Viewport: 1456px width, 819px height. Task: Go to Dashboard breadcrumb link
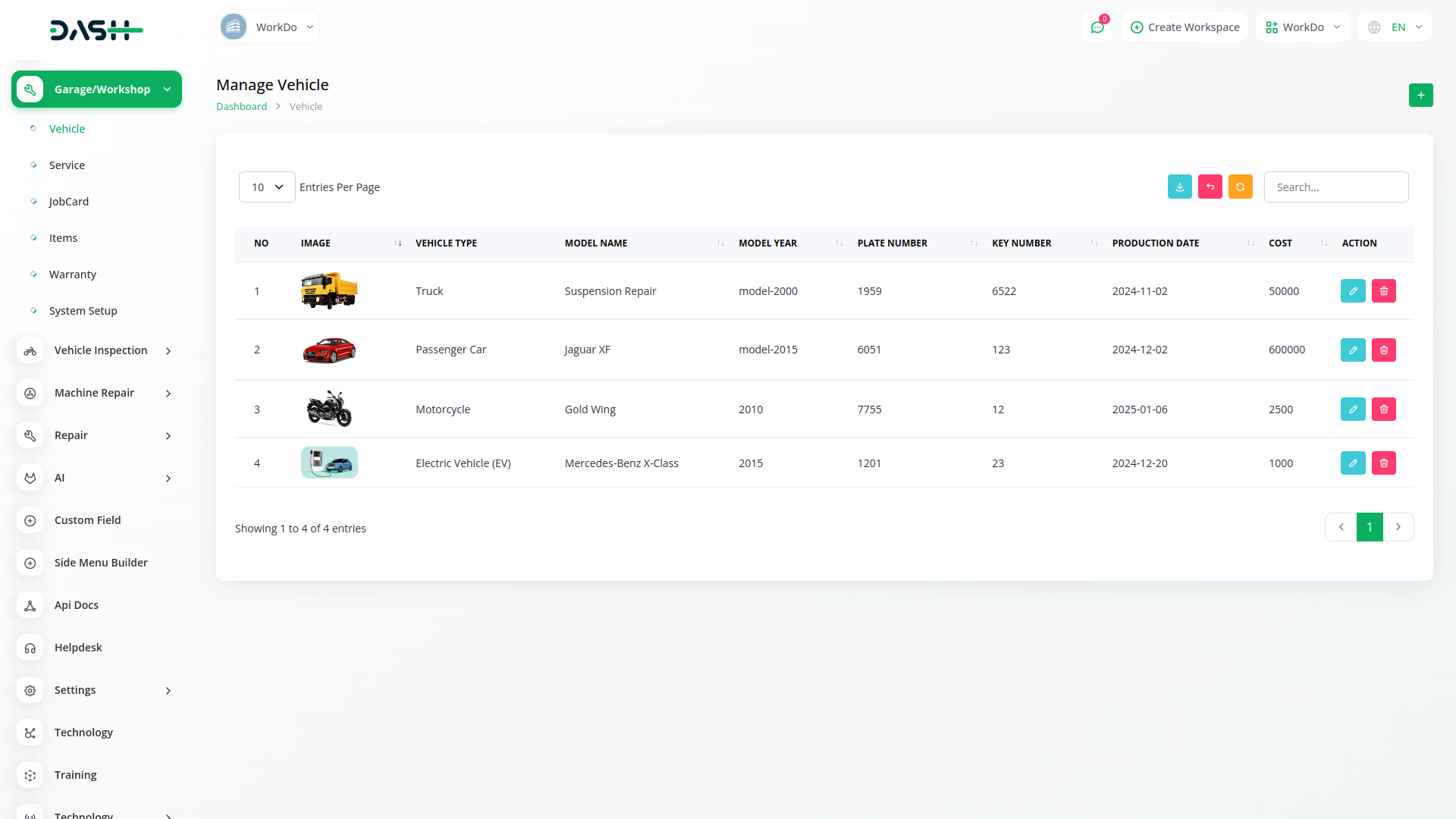(241, 107)
